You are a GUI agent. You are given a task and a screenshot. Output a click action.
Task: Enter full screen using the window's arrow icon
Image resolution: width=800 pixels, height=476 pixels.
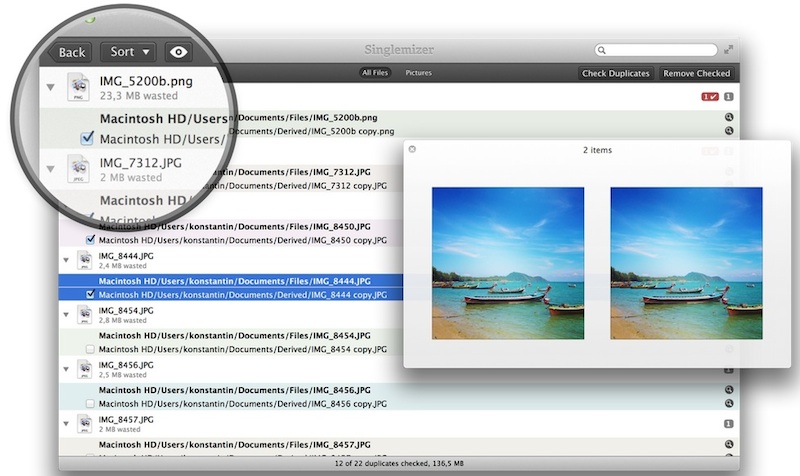[730, 48]
